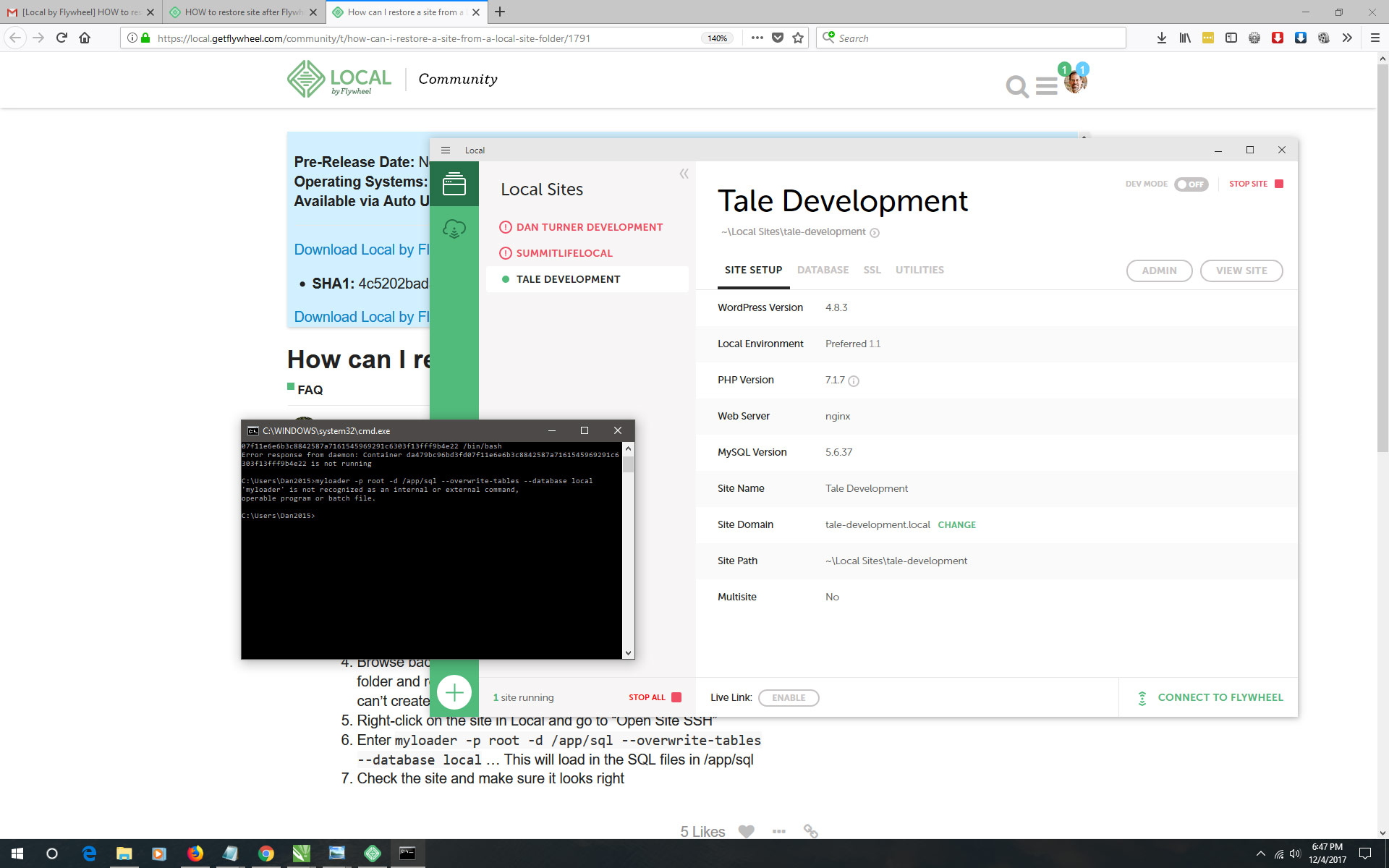
Task: Click the PHP version info icon
Action: pyautogui.click(x=854, y=381)
